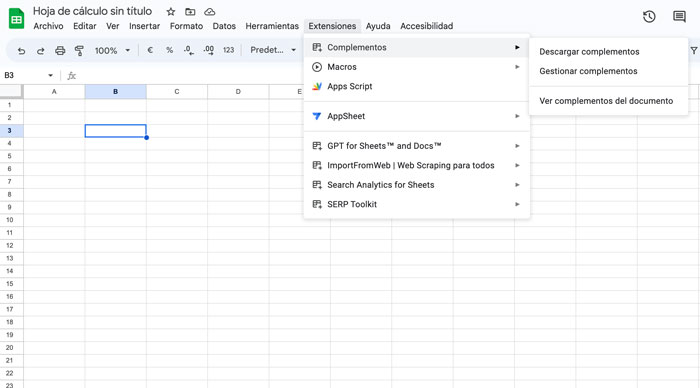Image resolution: width=700 pixels, height=388 pixels.
Task: Rename the title Hoja de cálculo sin título
Action: pos(92,11)
